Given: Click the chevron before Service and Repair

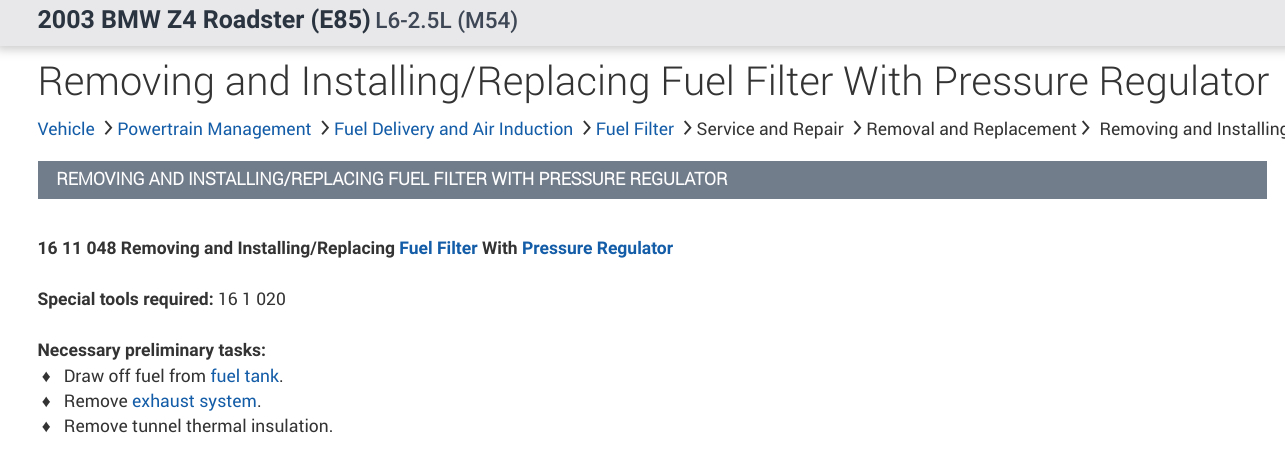Looking at the screenshot, I should pos(686,129).
